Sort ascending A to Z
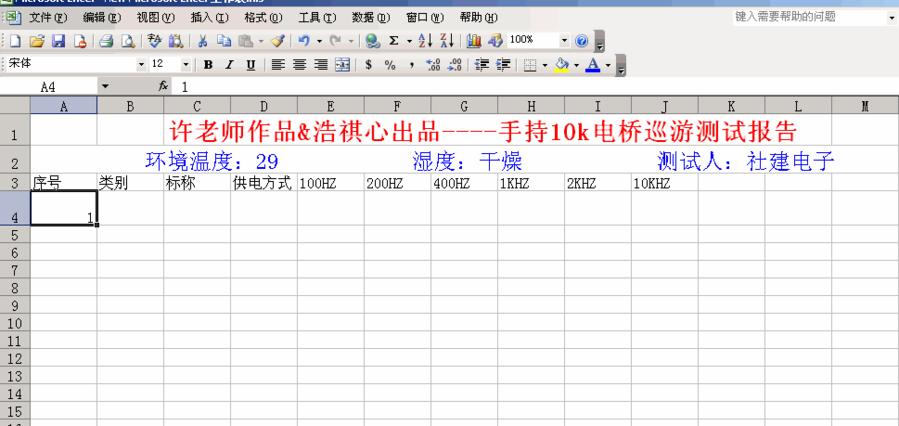Viewport: 899px width, 426px height. 425,41
